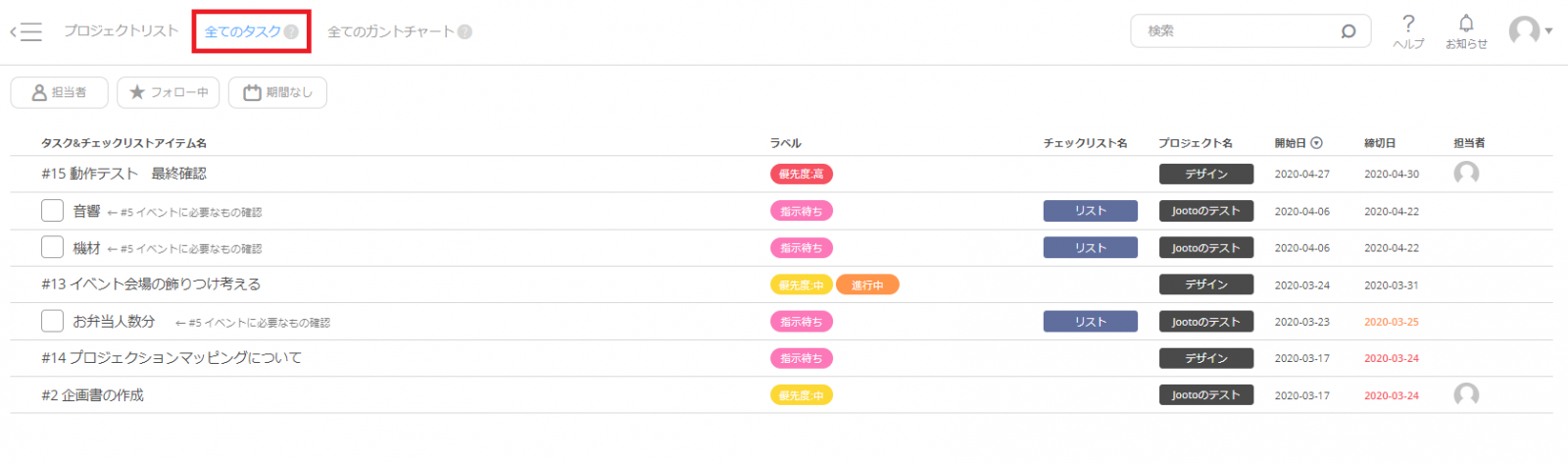Switch to the プロジェクトリスト tab

[122, 31]
